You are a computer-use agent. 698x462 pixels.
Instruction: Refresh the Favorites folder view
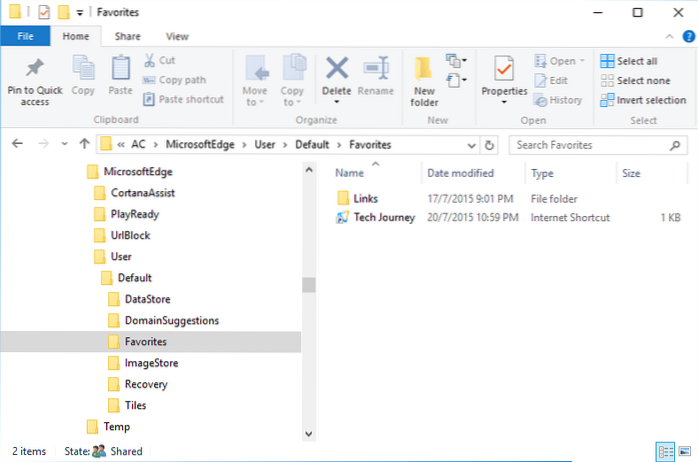[488, 145]
